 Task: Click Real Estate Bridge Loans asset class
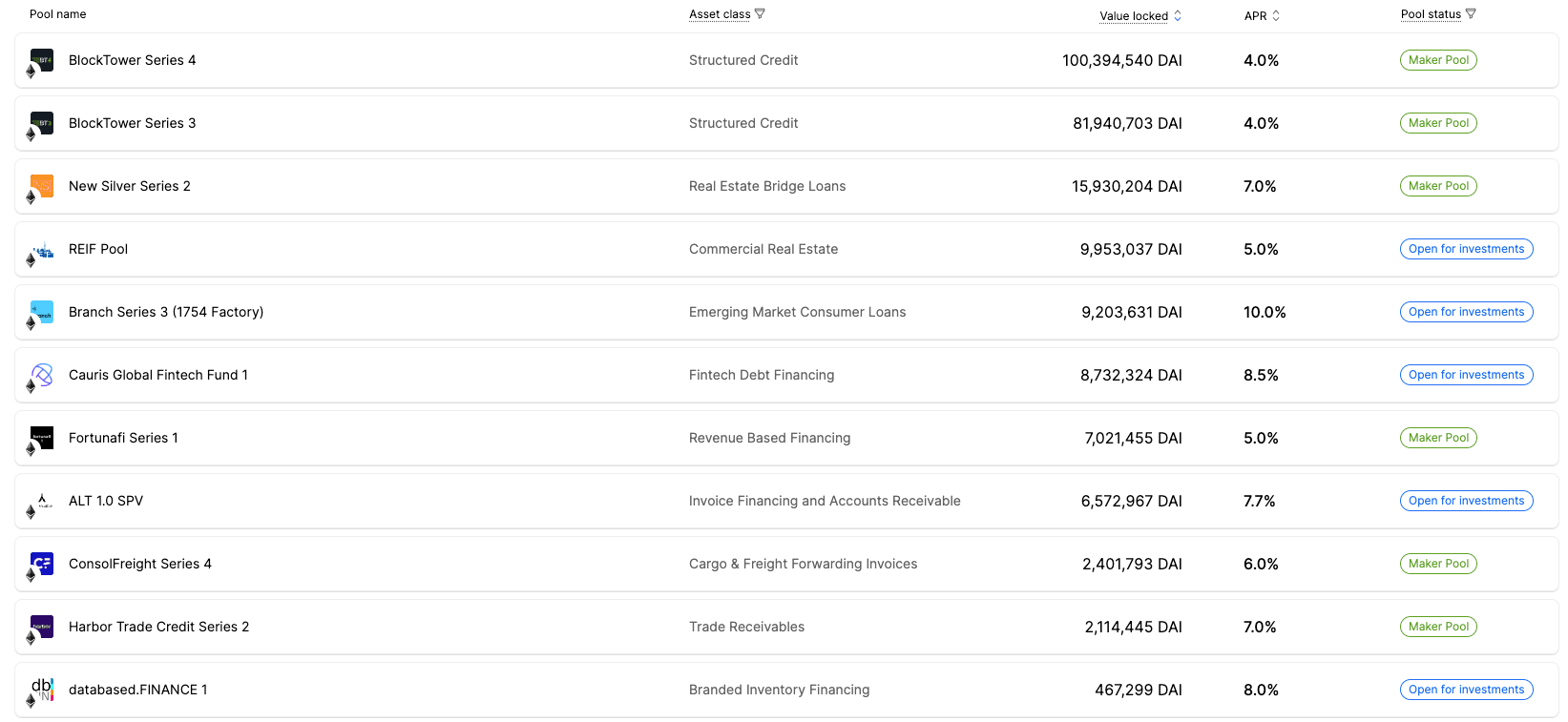(767, 186)
